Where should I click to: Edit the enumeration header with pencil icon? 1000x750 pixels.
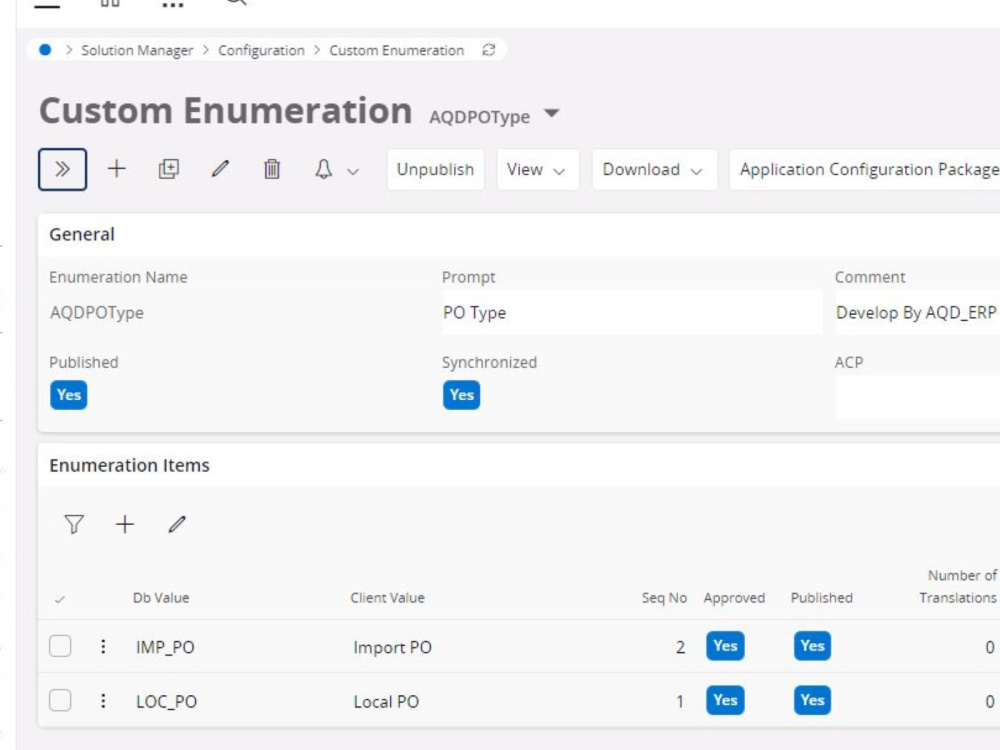[x=220, y=169]
